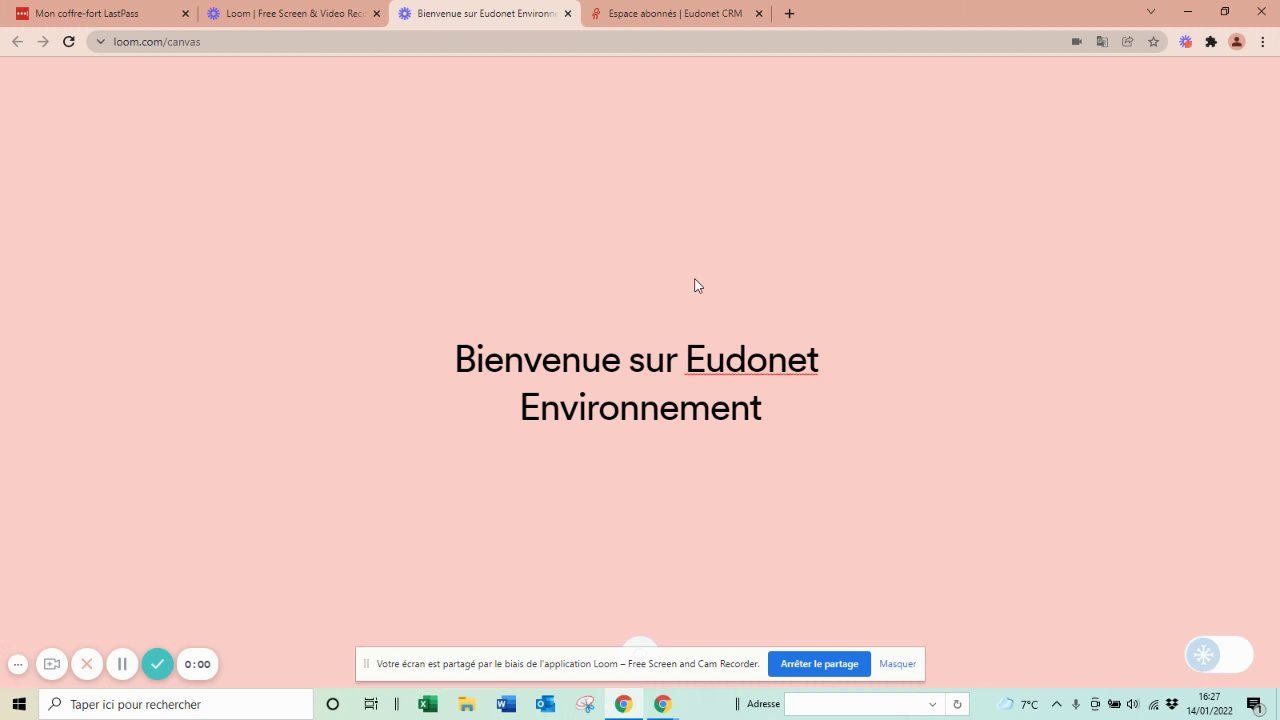Screen dimensions: 1280x720
Task: Open the Chrome profile avatar
Action: click(x=1237, y=42)
